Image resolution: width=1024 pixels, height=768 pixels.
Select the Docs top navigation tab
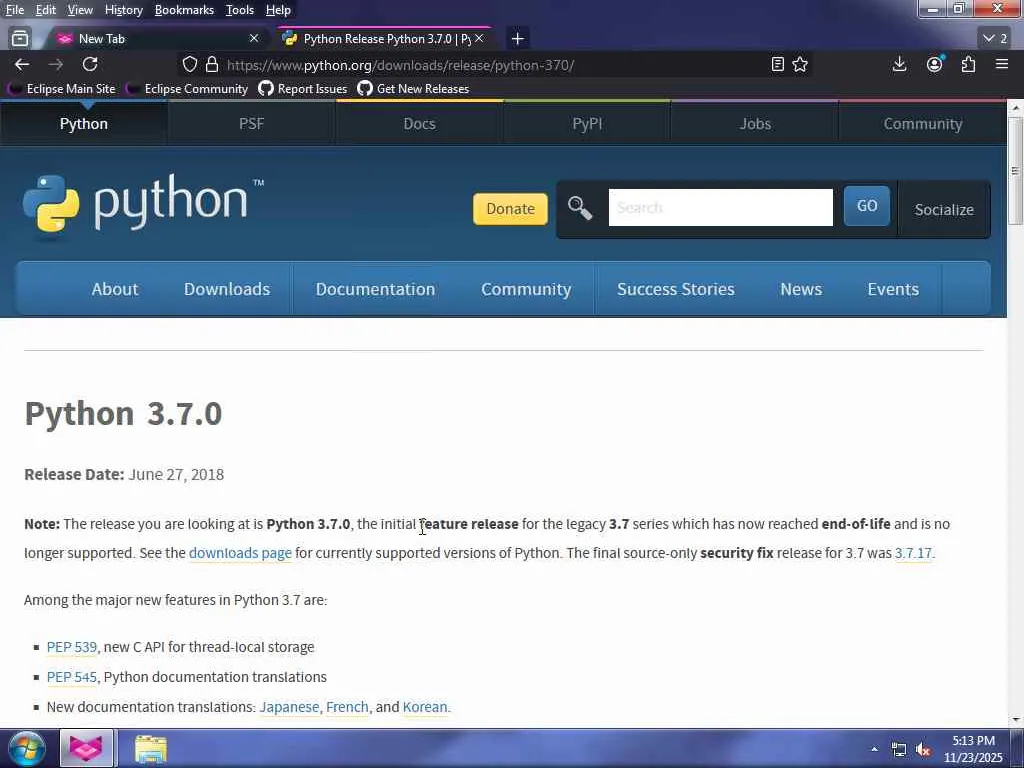tap(419, 123)
